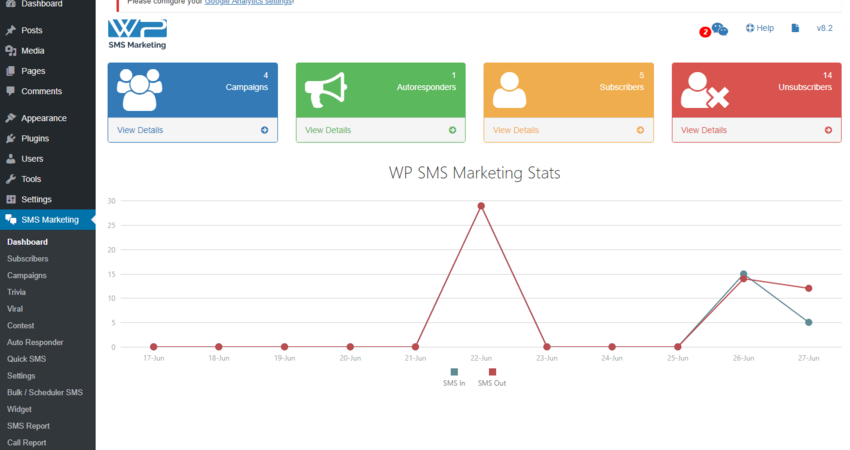Select Auto Responder in SMS Marketing submenu
This screenshot has height=450, width=850.
coord(35,342)
